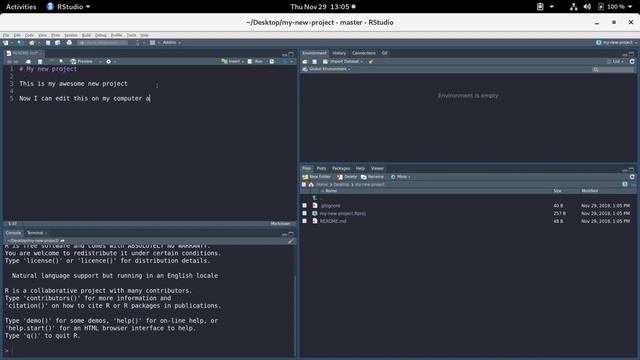The height and width of the screenshot is (360, 640).
Task: Check the my-new-project.Rproj checkbox
Action: click(x=304, y=213)
